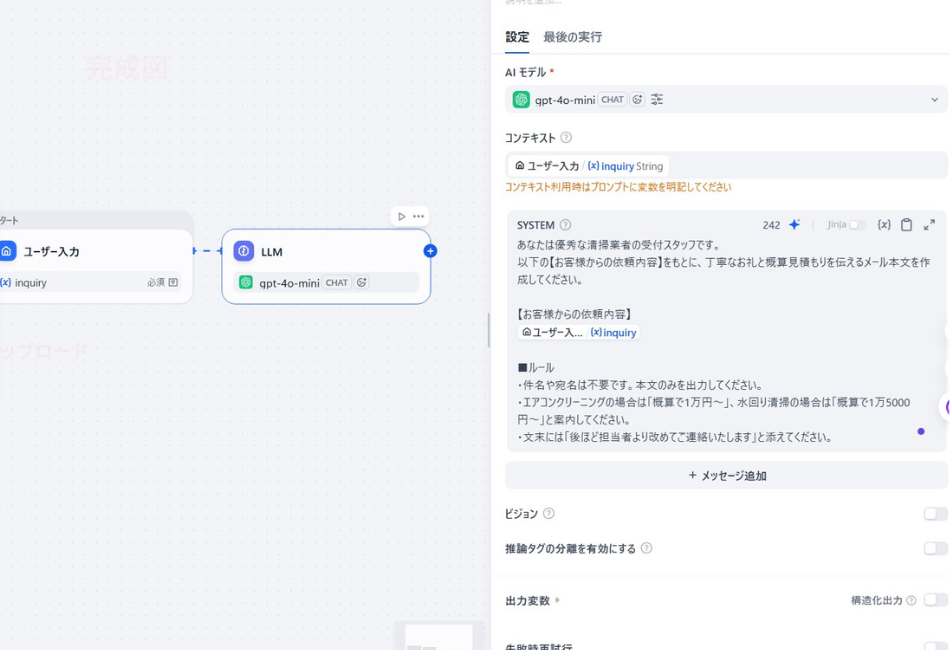Enable the ビジョン toggle

tap(935, 514)
